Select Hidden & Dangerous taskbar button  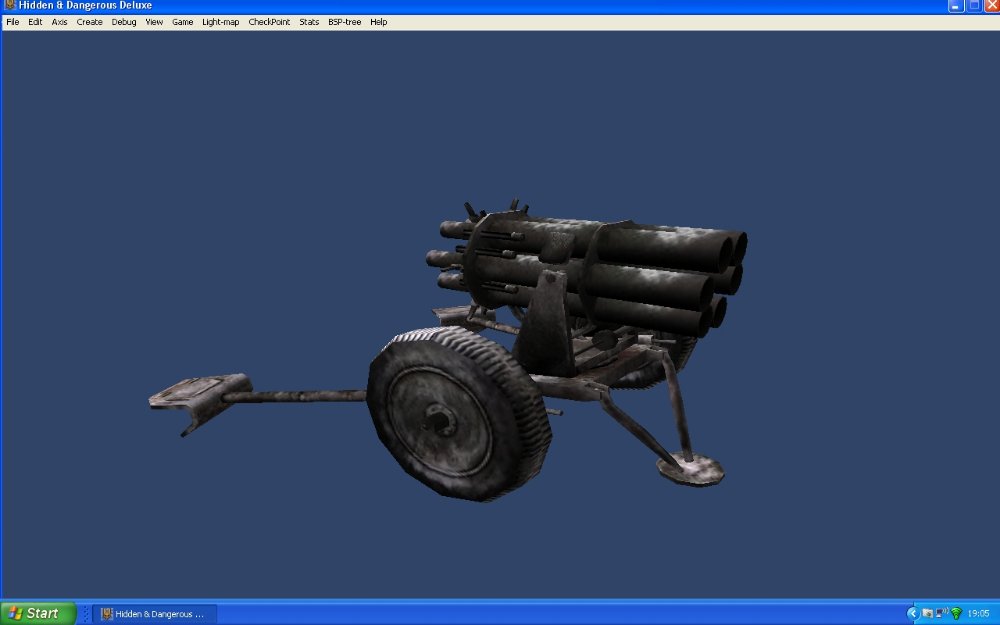click(x=155, y=614)
